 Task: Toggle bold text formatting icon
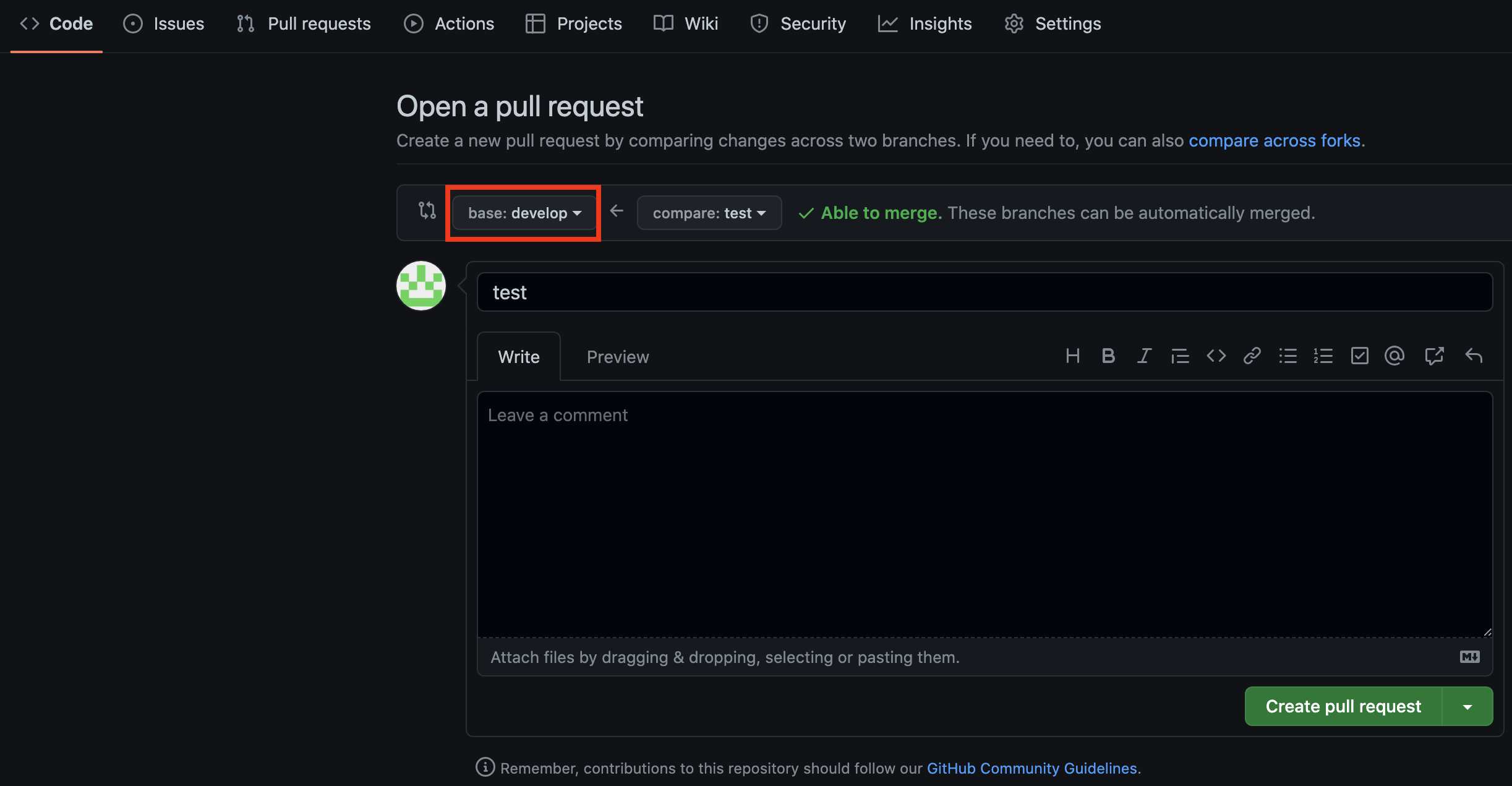(x=1108, y=356)
